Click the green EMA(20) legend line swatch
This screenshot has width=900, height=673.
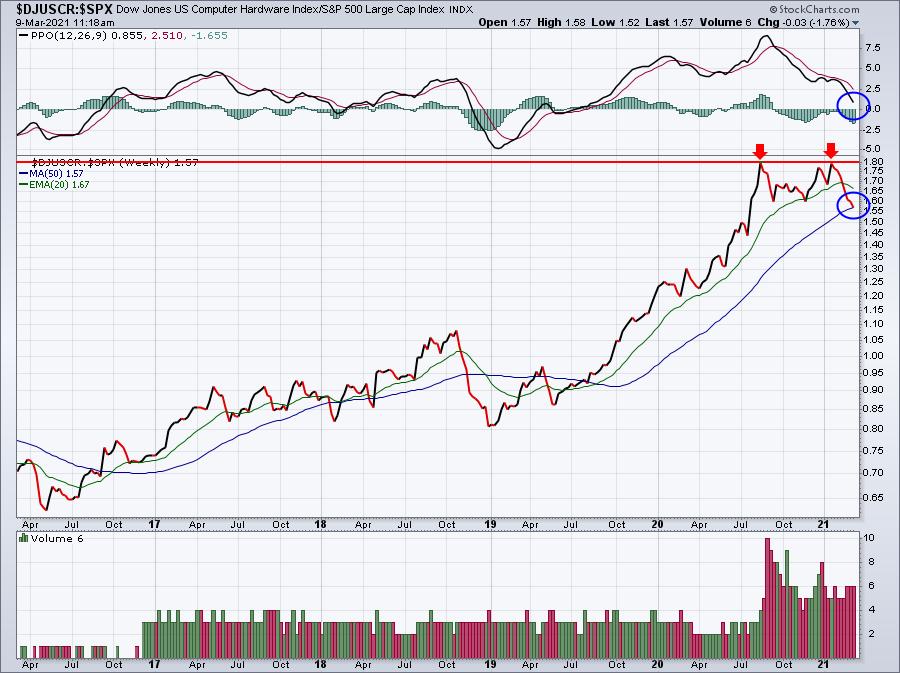[24, 185]
